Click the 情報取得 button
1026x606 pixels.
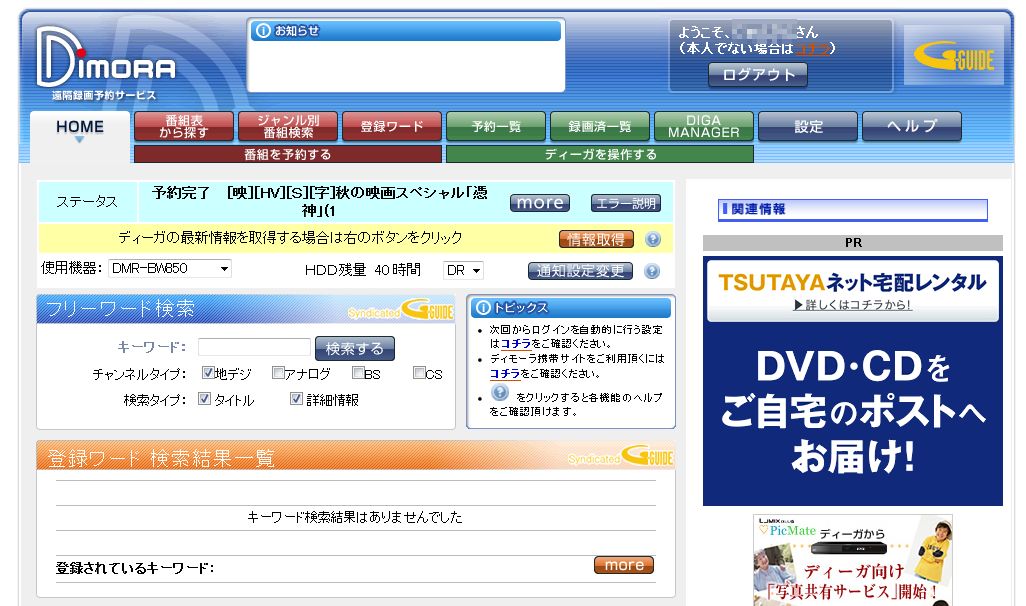(x=596, y=240)
